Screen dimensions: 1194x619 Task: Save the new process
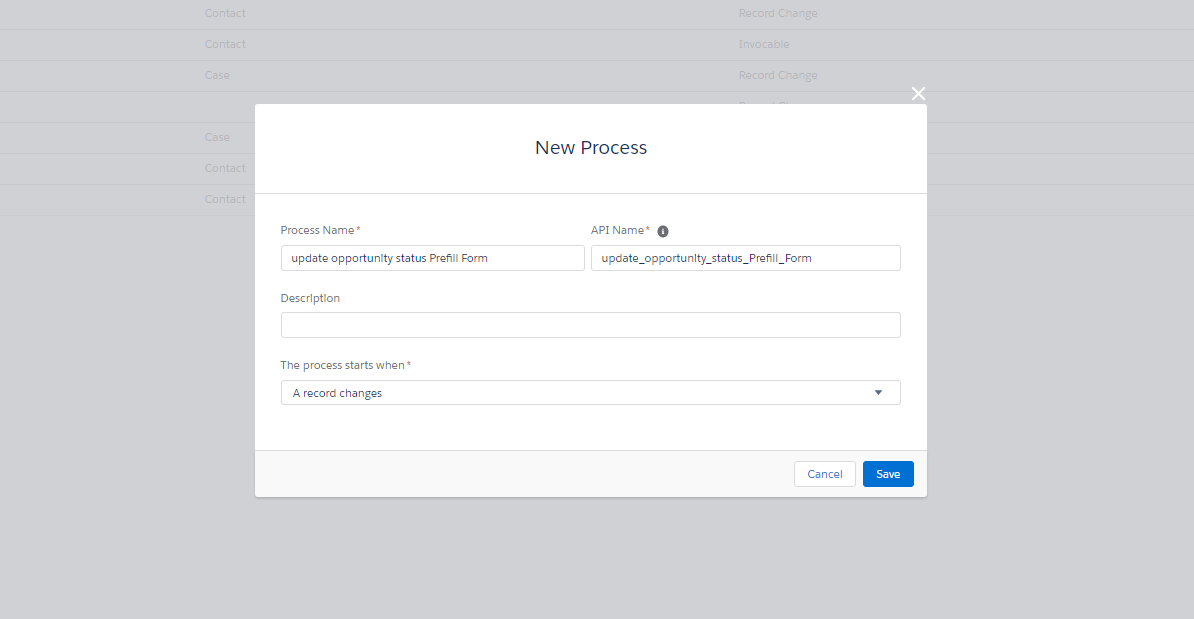(x=888, y=473)
